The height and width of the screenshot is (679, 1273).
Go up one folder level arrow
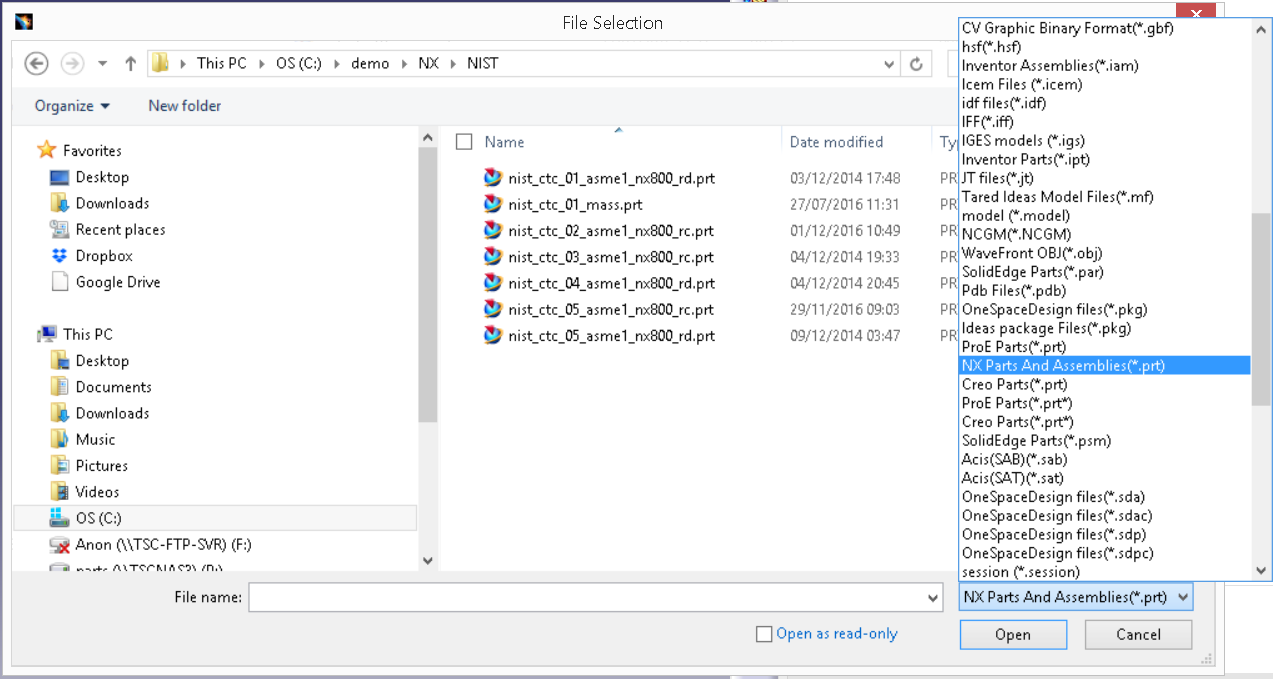(x=130, y=63)
